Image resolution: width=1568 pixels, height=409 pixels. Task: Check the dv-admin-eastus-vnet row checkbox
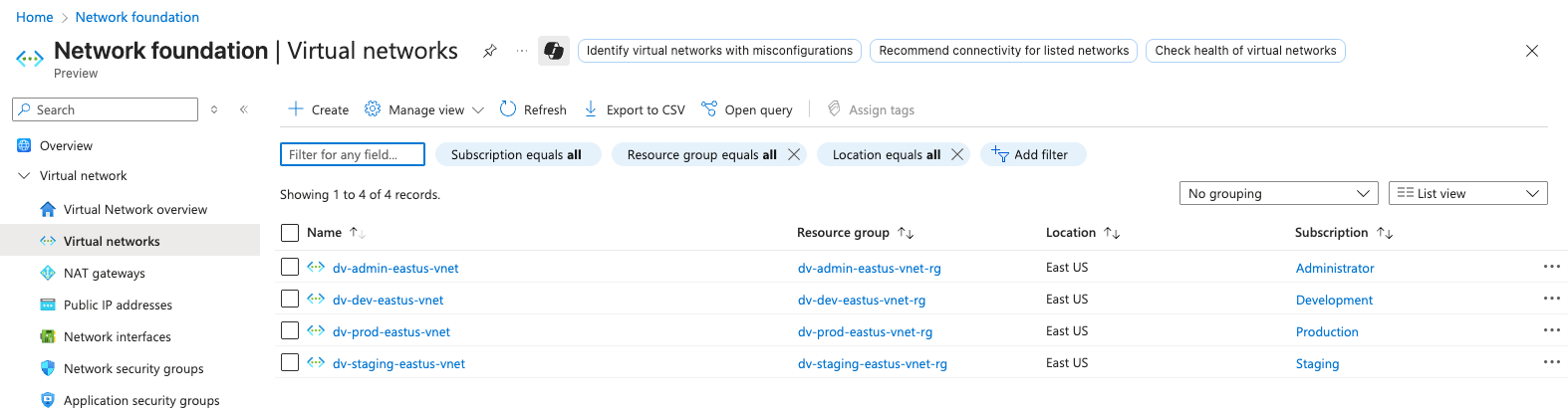[x=290, y=267]
